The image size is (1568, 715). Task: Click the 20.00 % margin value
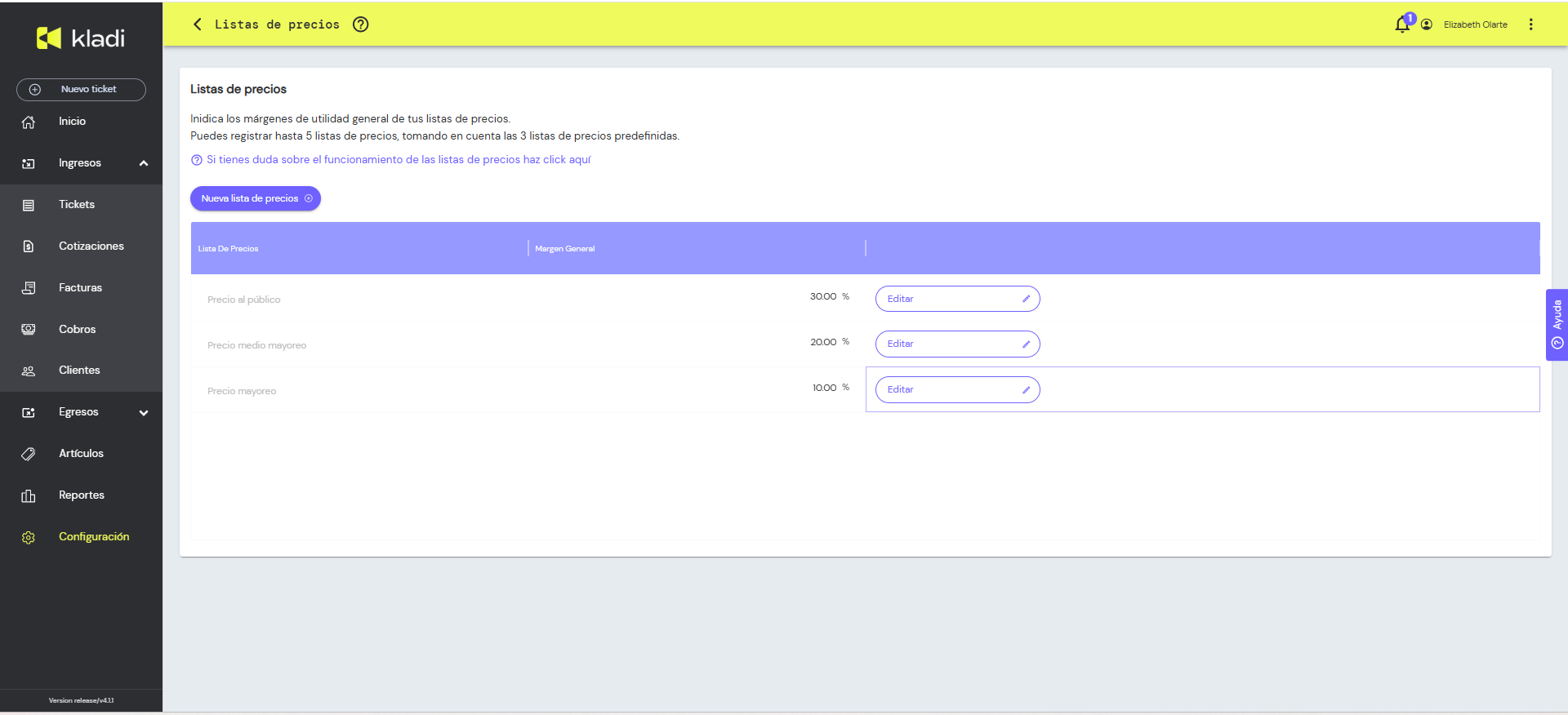(x=830, y=343)
